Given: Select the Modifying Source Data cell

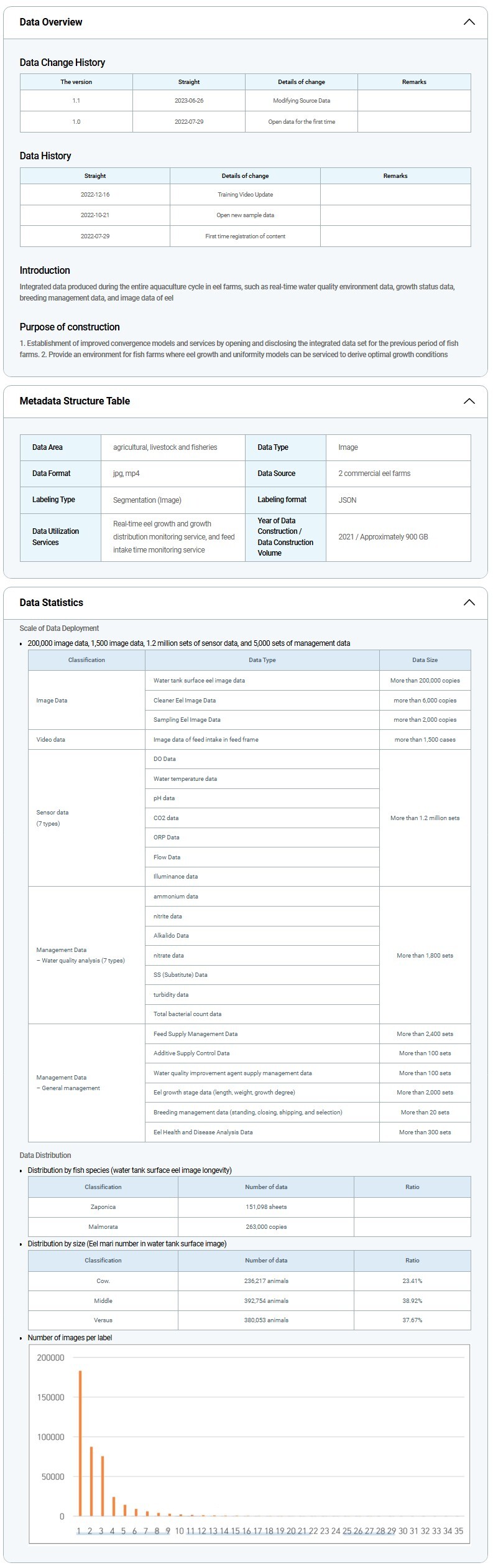Looking at the screenshot, I should click(x=302, y=101).
